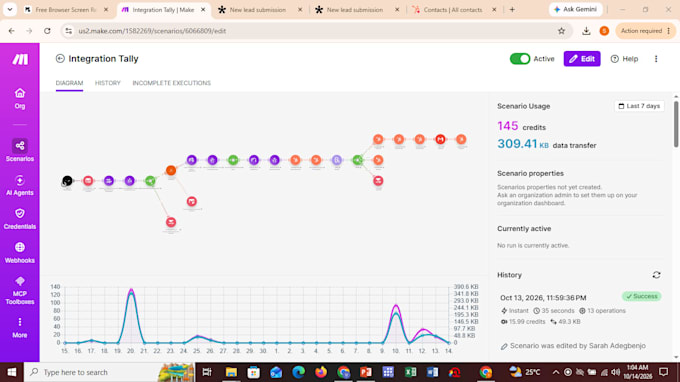Open Credentials in the sidebar

tap(20, 219)
